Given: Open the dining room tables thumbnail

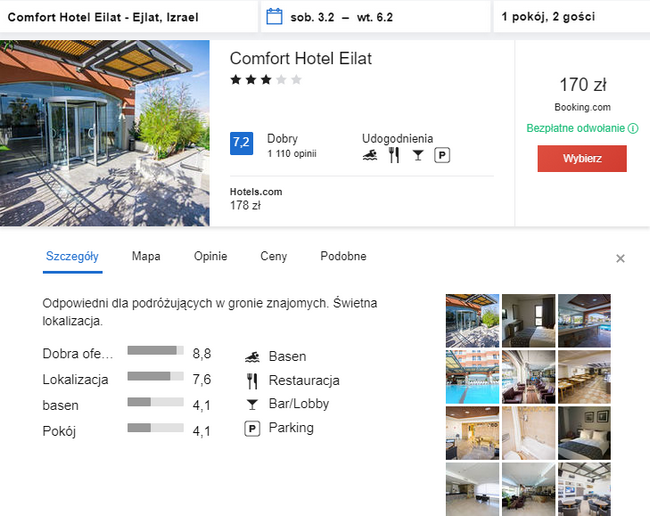Looking at the screenshot, I should point(584,377).
